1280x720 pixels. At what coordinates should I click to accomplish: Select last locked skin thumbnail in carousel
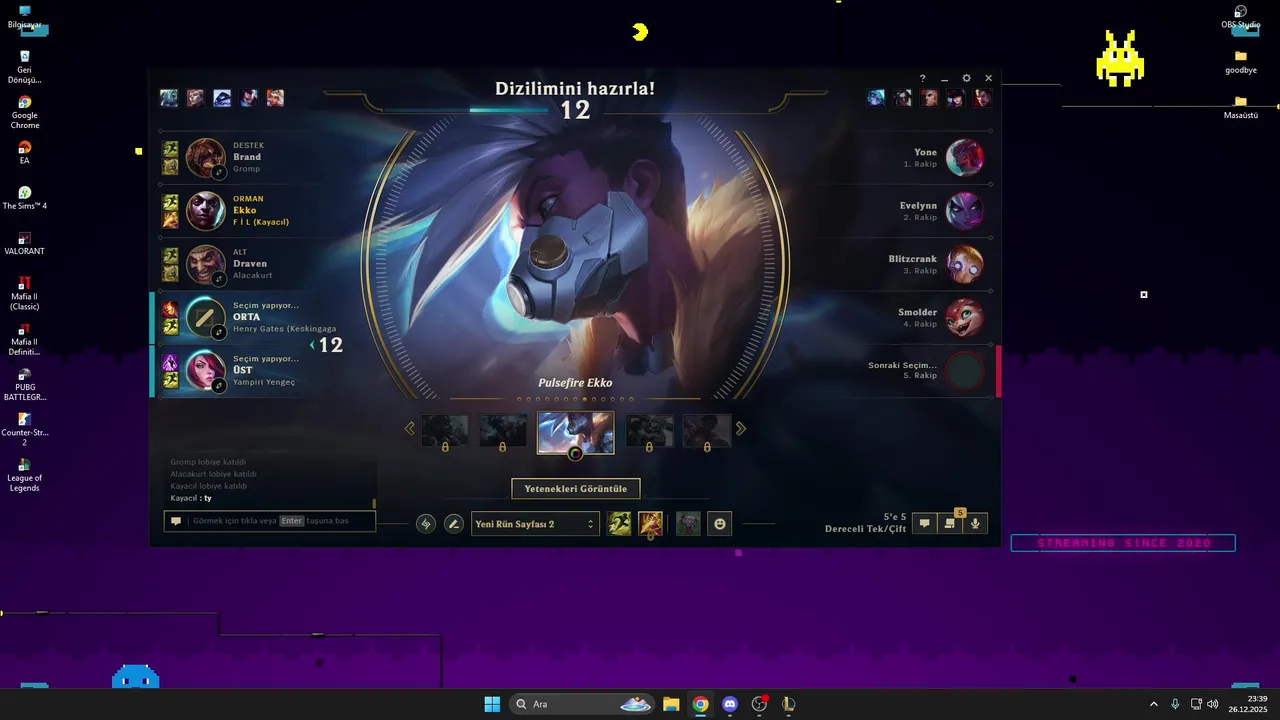pyautogui.click(x=706, y=430)
